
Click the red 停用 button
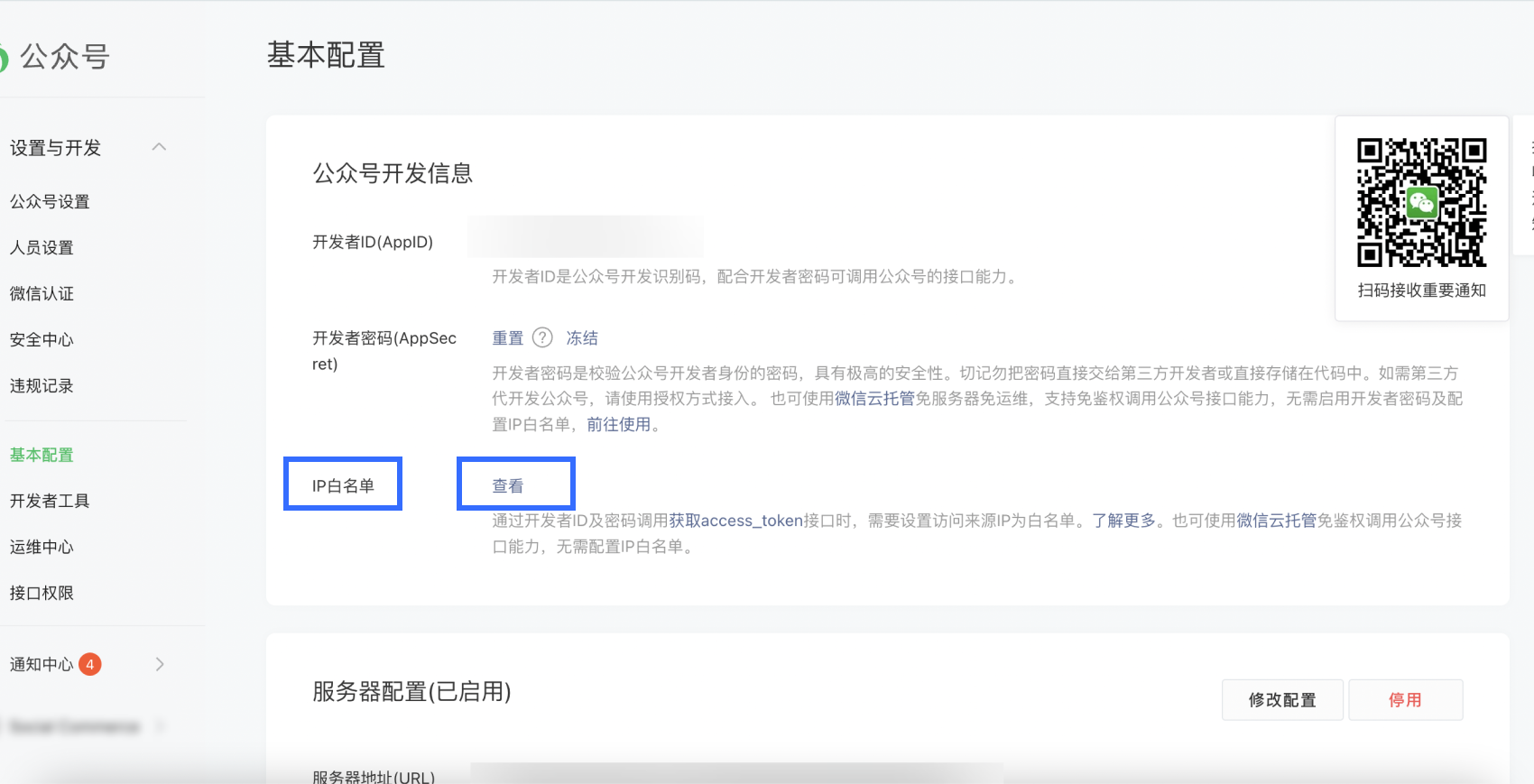tap(1405, 700)
